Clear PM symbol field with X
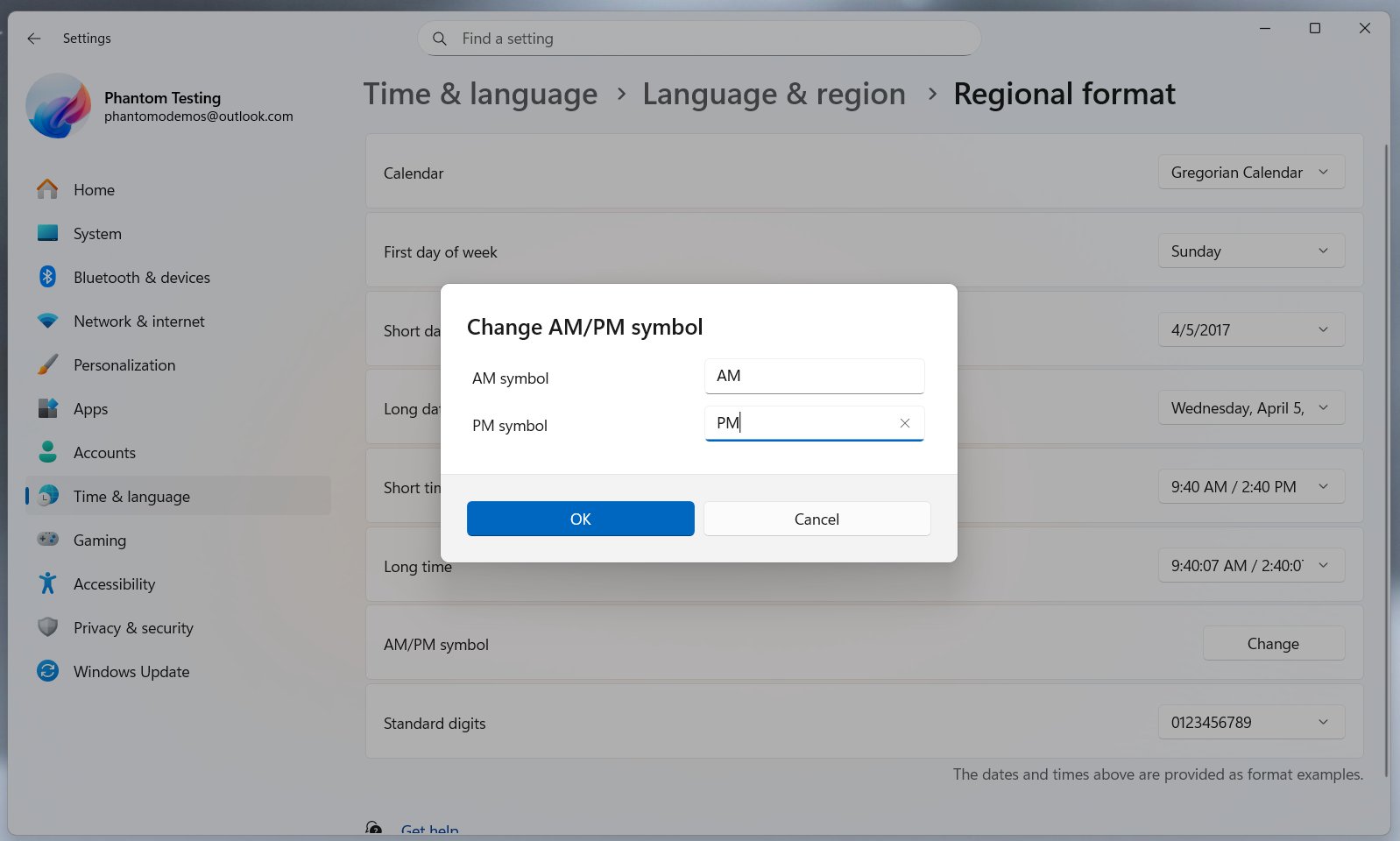This screenshot has height=841, width=1400. (x=904, y=423)
